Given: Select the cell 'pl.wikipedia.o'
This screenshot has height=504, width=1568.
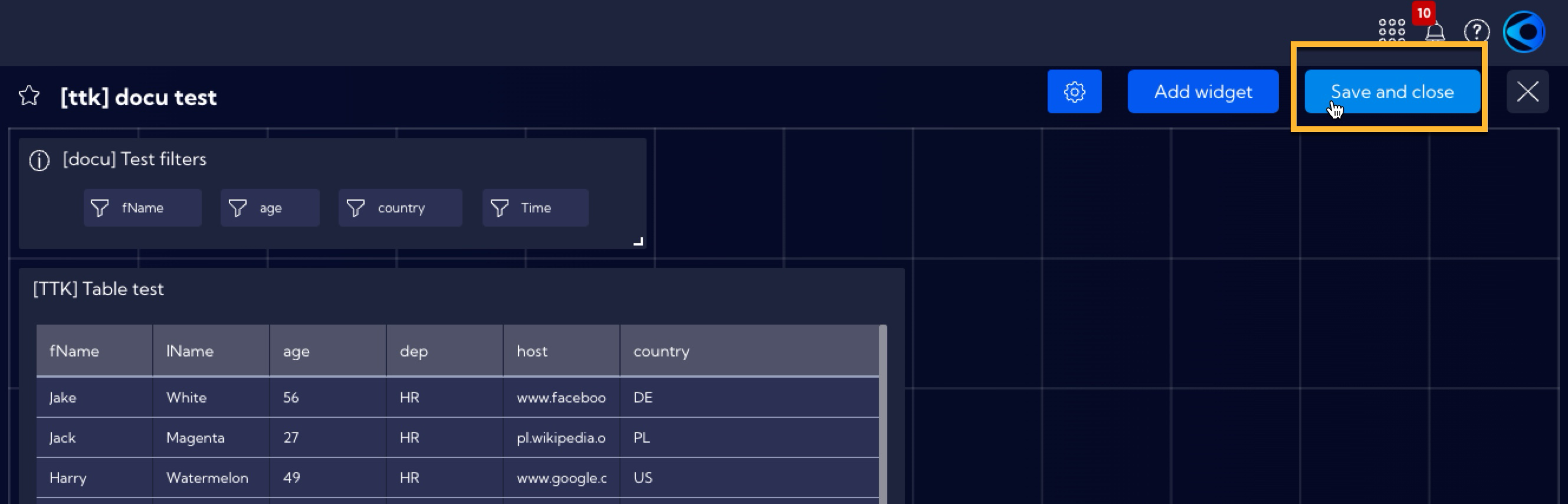Looking at the screenshot, I should [562, 437].
